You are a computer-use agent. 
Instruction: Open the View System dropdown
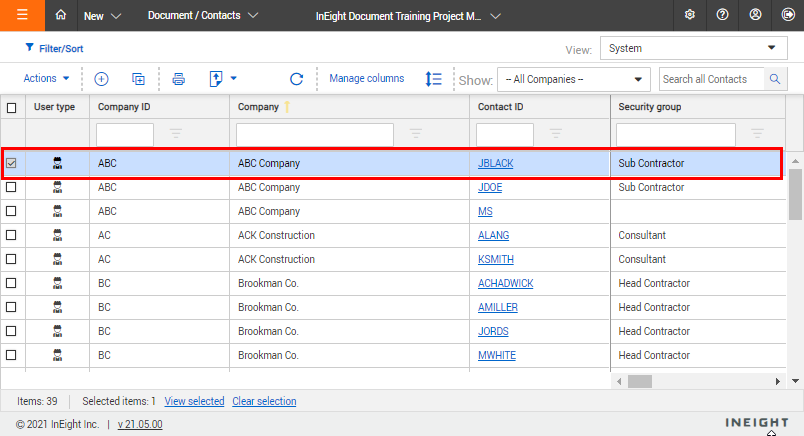[x=694, y=48]
